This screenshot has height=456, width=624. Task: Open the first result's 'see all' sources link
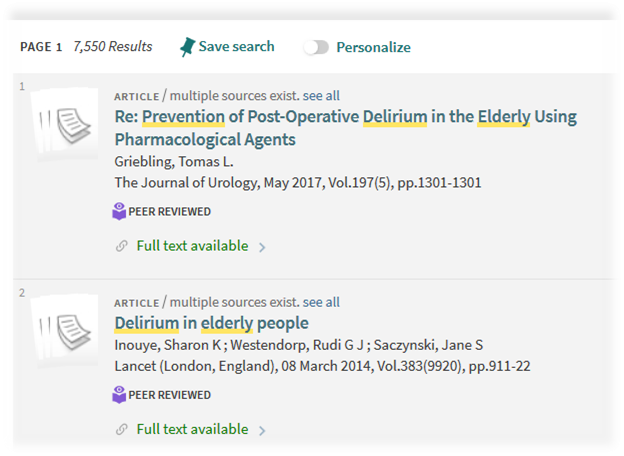tap(321, 96)
